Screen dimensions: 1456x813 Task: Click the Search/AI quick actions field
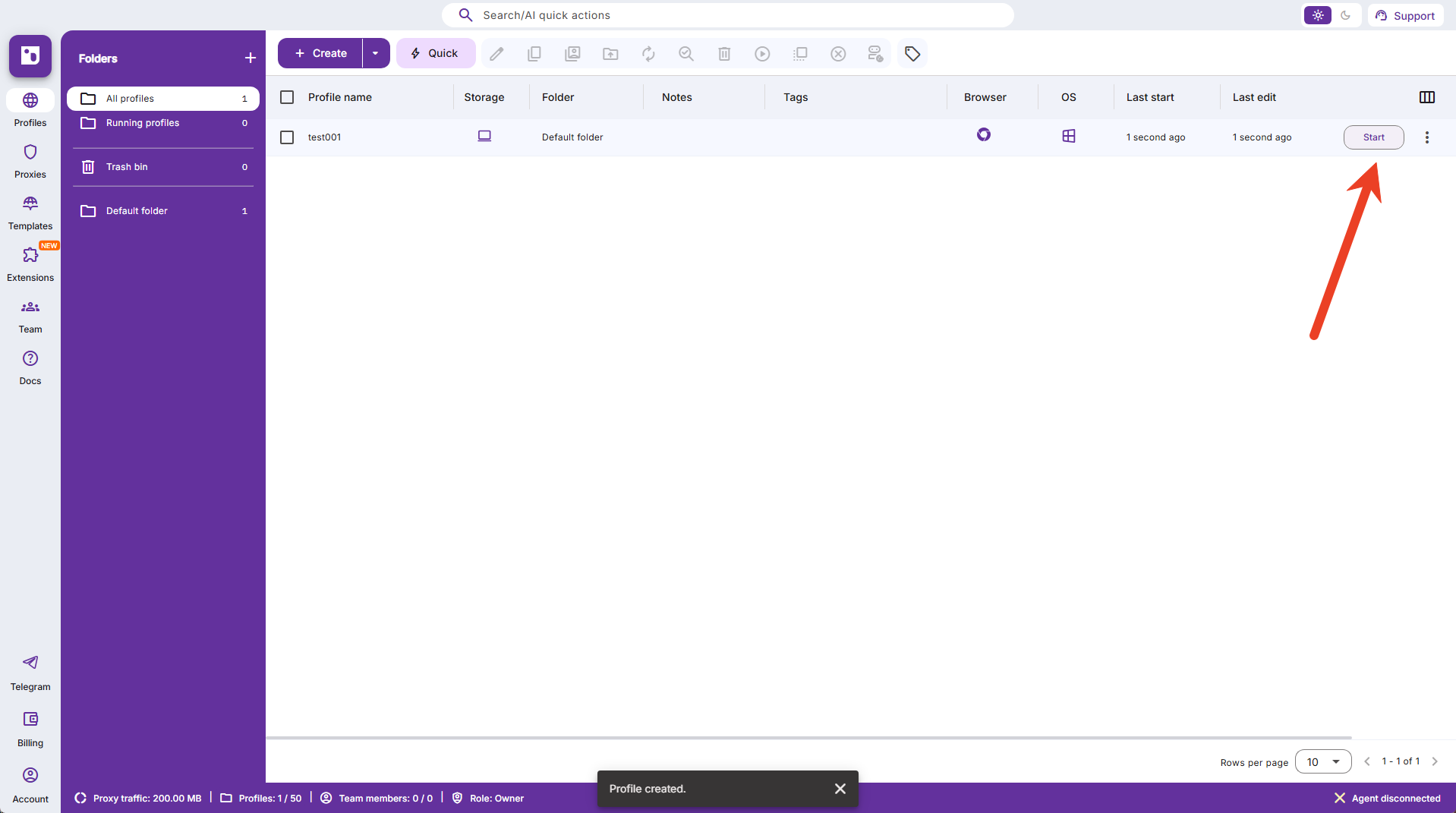click(x=727, y=15)
